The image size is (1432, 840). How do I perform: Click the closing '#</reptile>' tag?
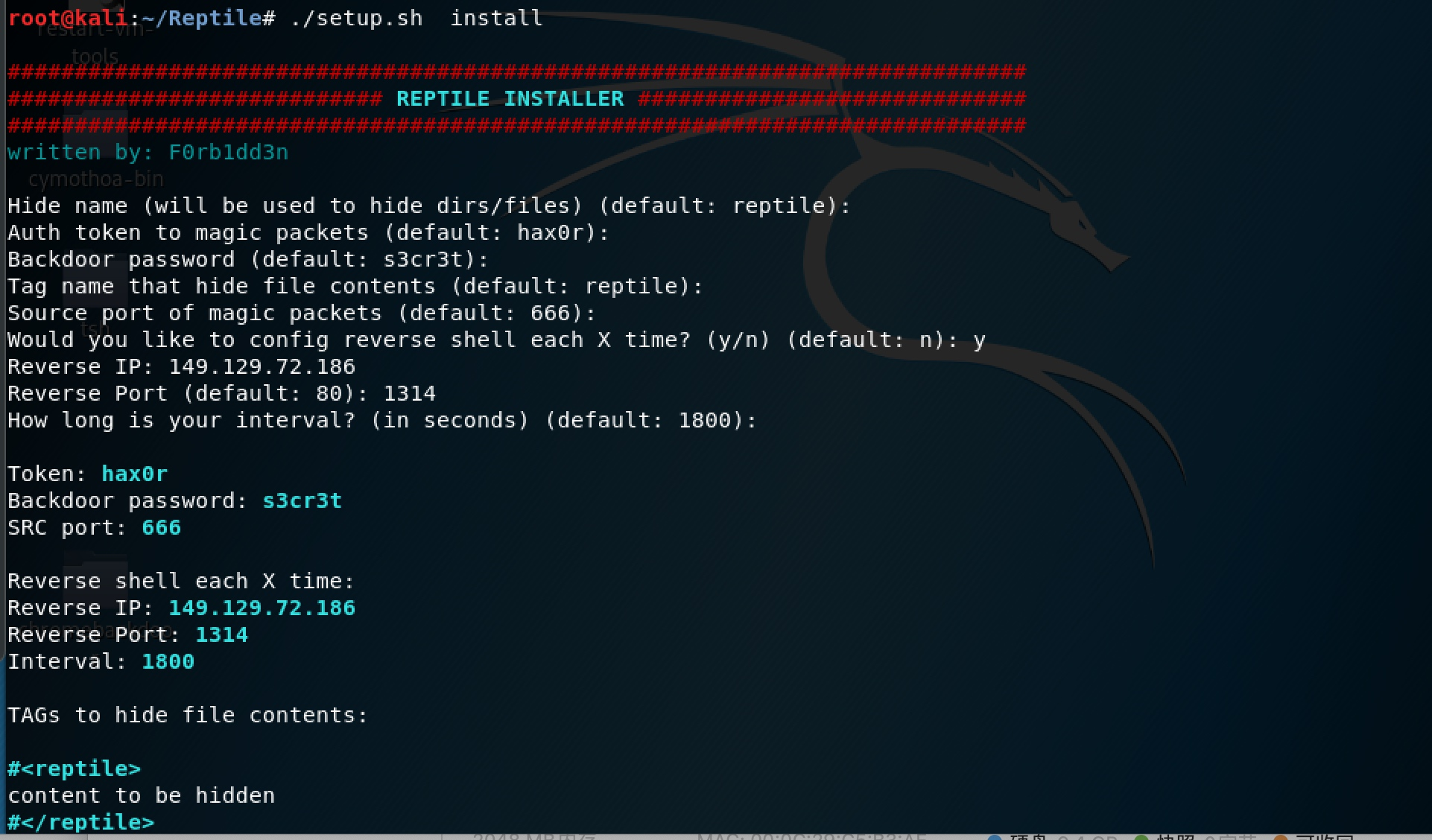coord(80,822)
